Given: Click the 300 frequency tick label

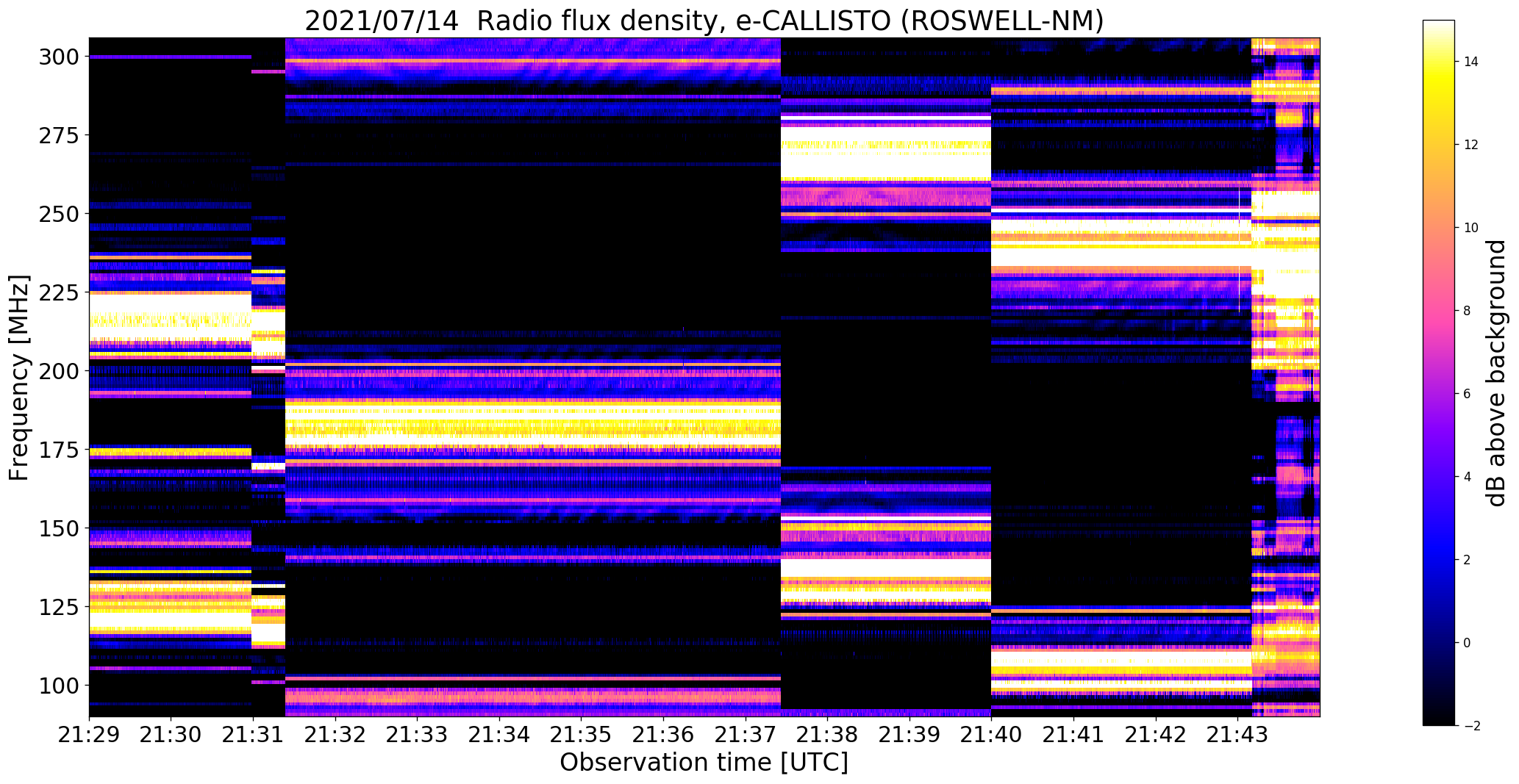Looking at the screenshot, I should [59, 57].
